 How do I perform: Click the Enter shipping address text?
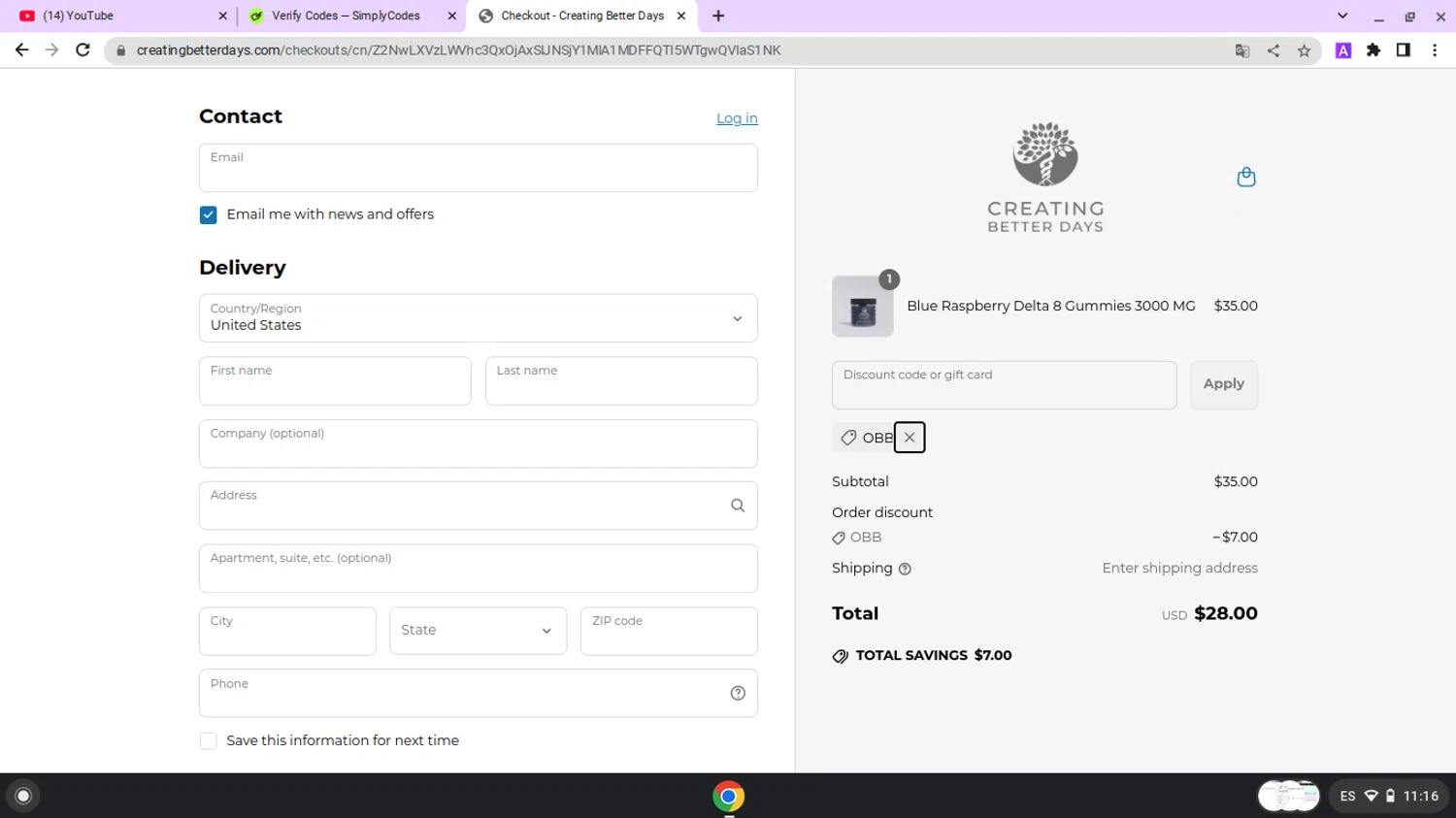tap(1179, 569)
